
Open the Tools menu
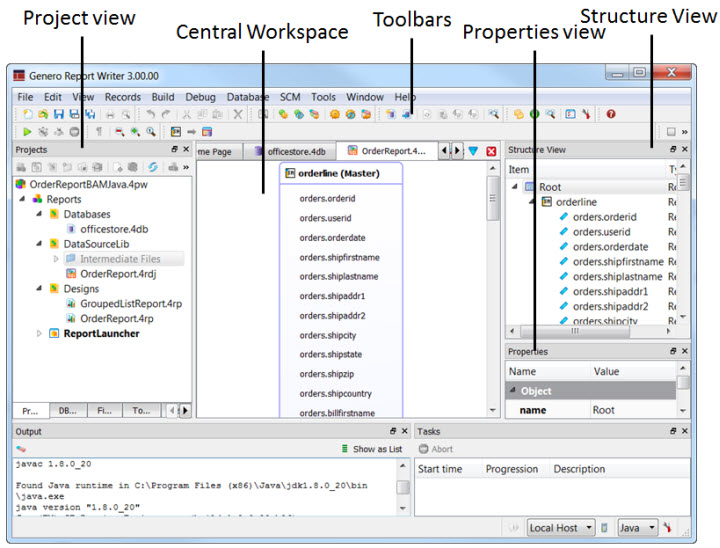point(323,97)
